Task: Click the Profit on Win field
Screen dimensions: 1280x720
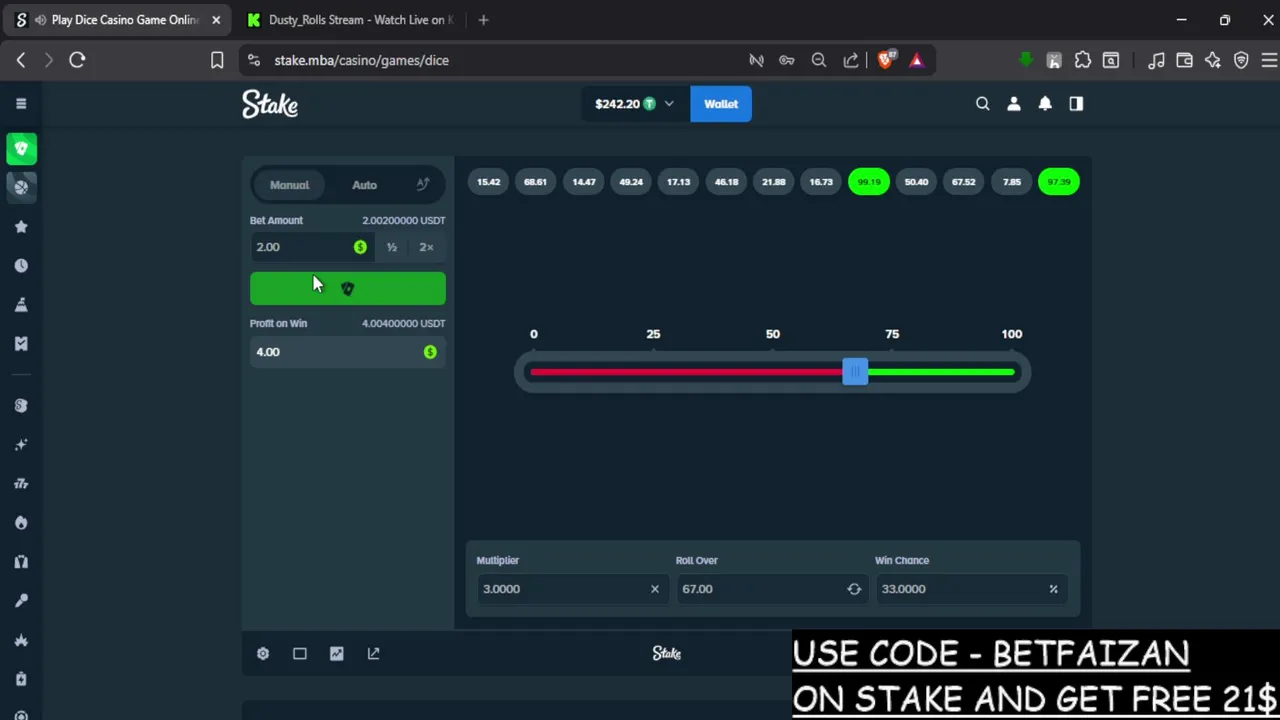Action: pos(348,352)
